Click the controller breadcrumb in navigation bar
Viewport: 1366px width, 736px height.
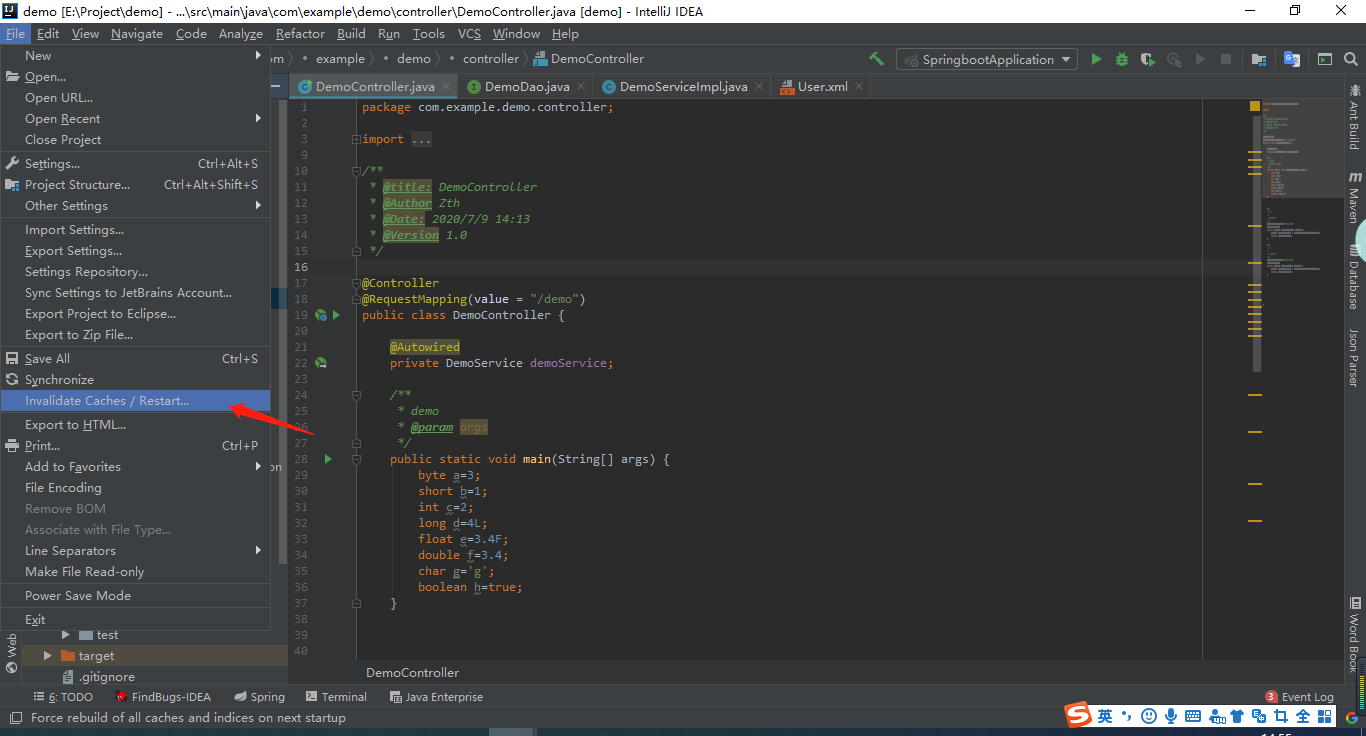(491, 59)
